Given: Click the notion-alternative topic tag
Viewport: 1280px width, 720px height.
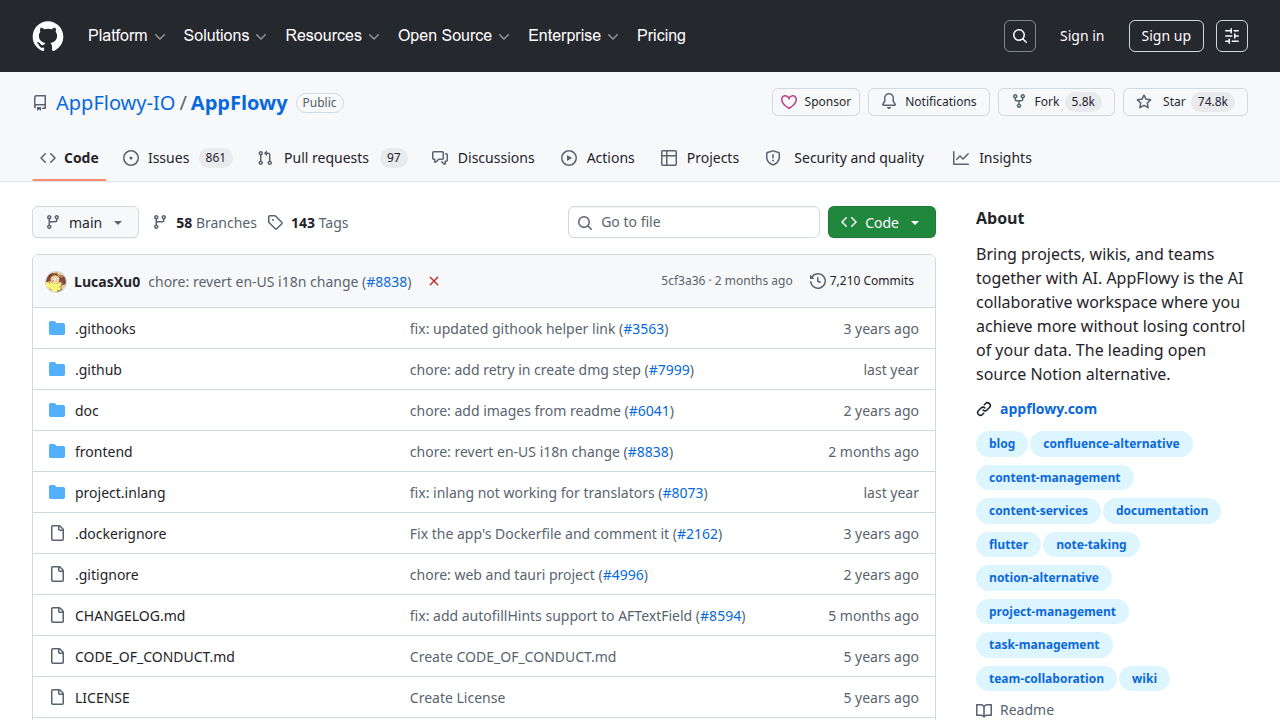Looking at the screenshot, I should (1044, 578).
